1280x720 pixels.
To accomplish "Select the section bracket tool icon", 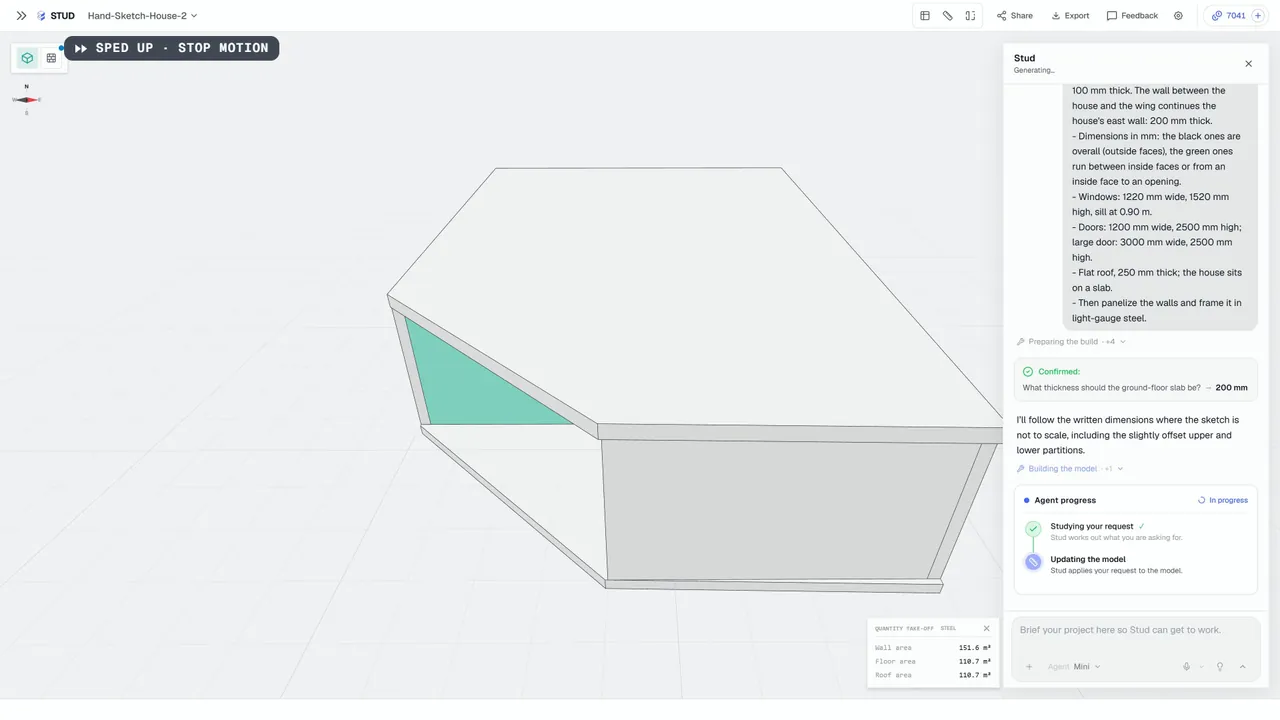I will 971,16.
